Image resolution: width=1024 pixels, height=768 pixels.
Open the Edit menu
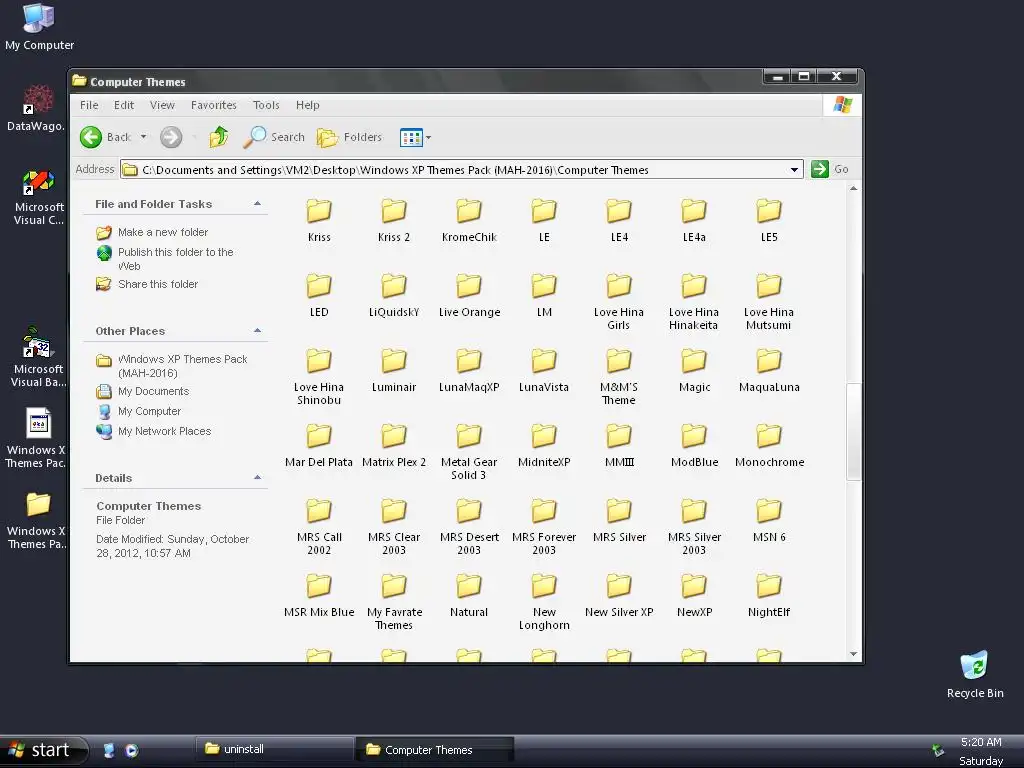(x=123, y=105)
